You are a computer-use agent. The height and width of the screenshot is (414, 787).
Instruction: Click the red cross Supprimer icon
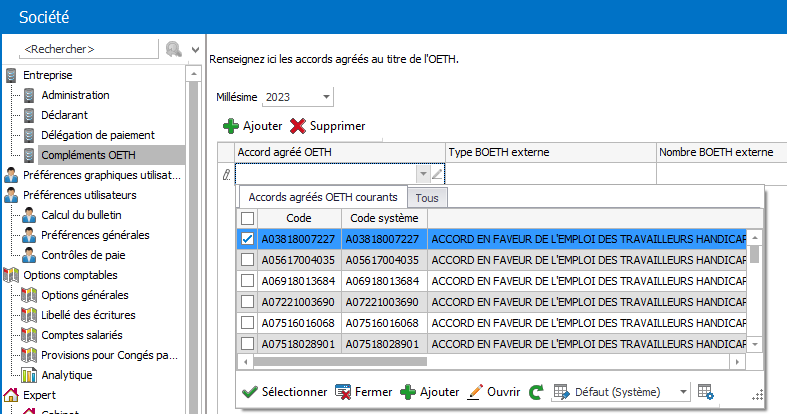coord(298,126)
